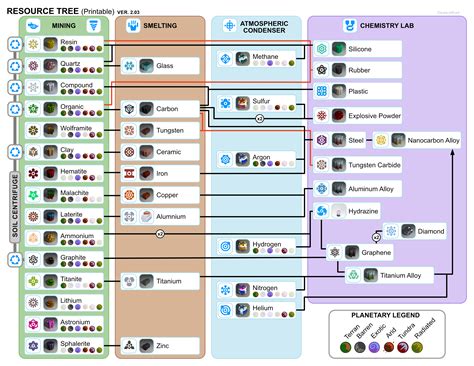Click the Sulfur gas canister icon
This screenshot has width=474, height=366.
coord(243,103)
